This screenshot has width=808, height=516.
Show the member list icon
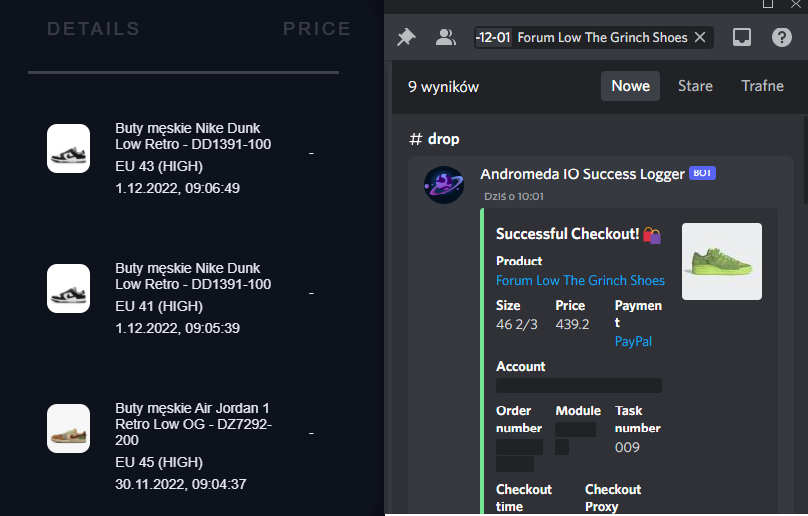pyautogui.click(x=446, y=37)
